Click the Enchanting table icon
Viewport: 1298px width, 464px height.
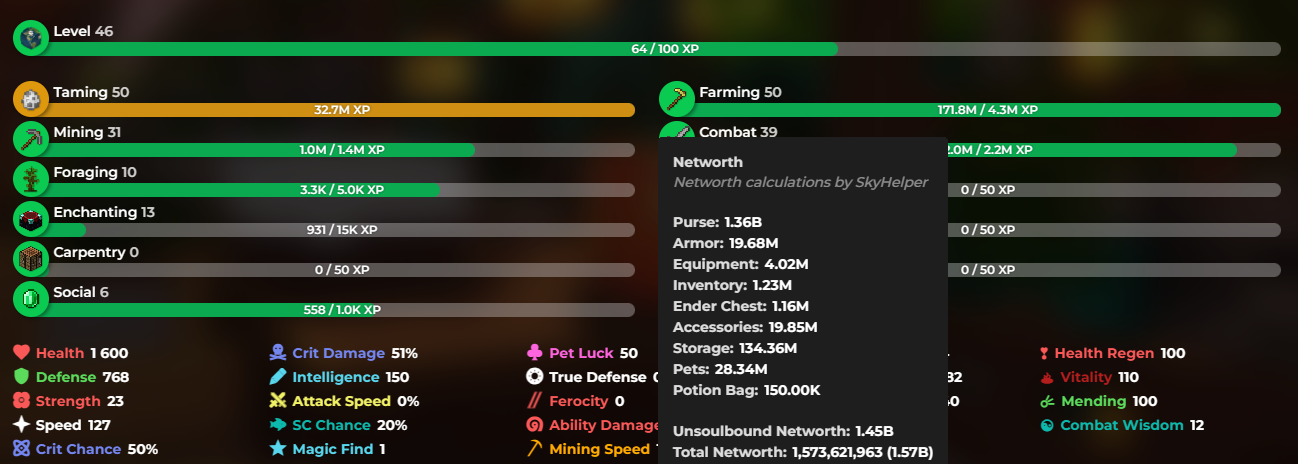(x=31, y=219)
